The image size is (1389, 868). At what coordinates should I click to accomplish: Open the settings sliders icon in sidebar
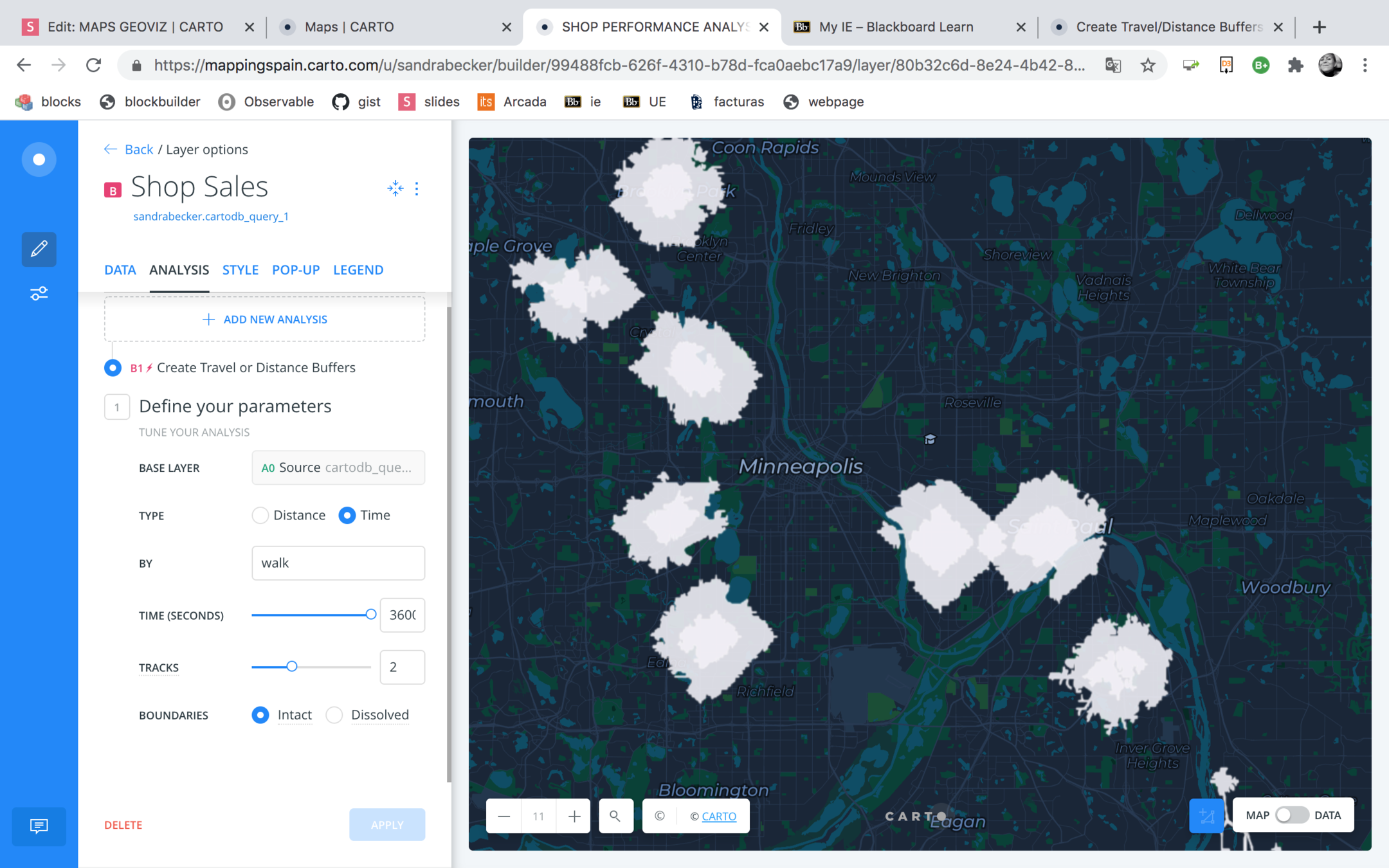tap(39, 294)
